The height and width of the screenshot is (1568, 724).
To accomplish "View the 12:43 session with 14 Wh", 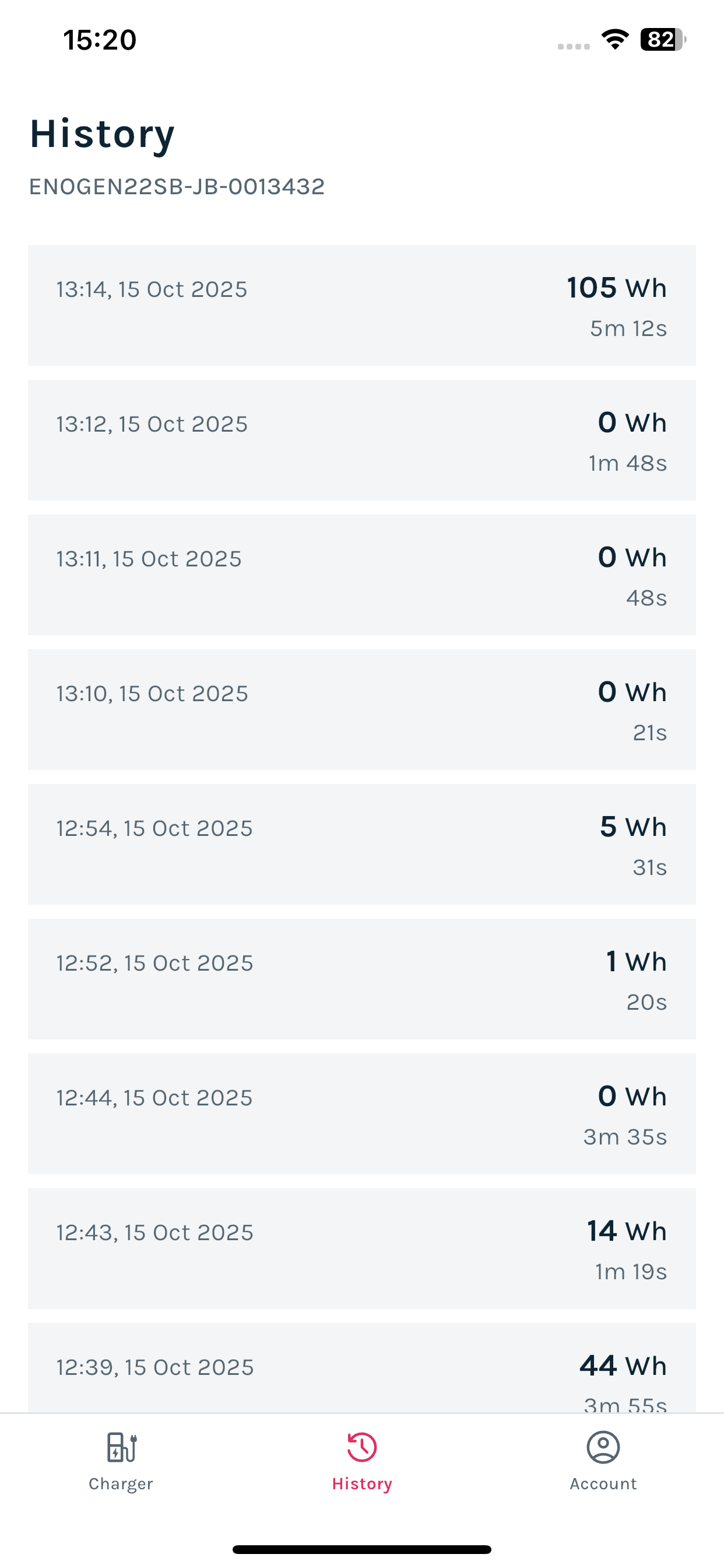I will tap(362, 1248).
